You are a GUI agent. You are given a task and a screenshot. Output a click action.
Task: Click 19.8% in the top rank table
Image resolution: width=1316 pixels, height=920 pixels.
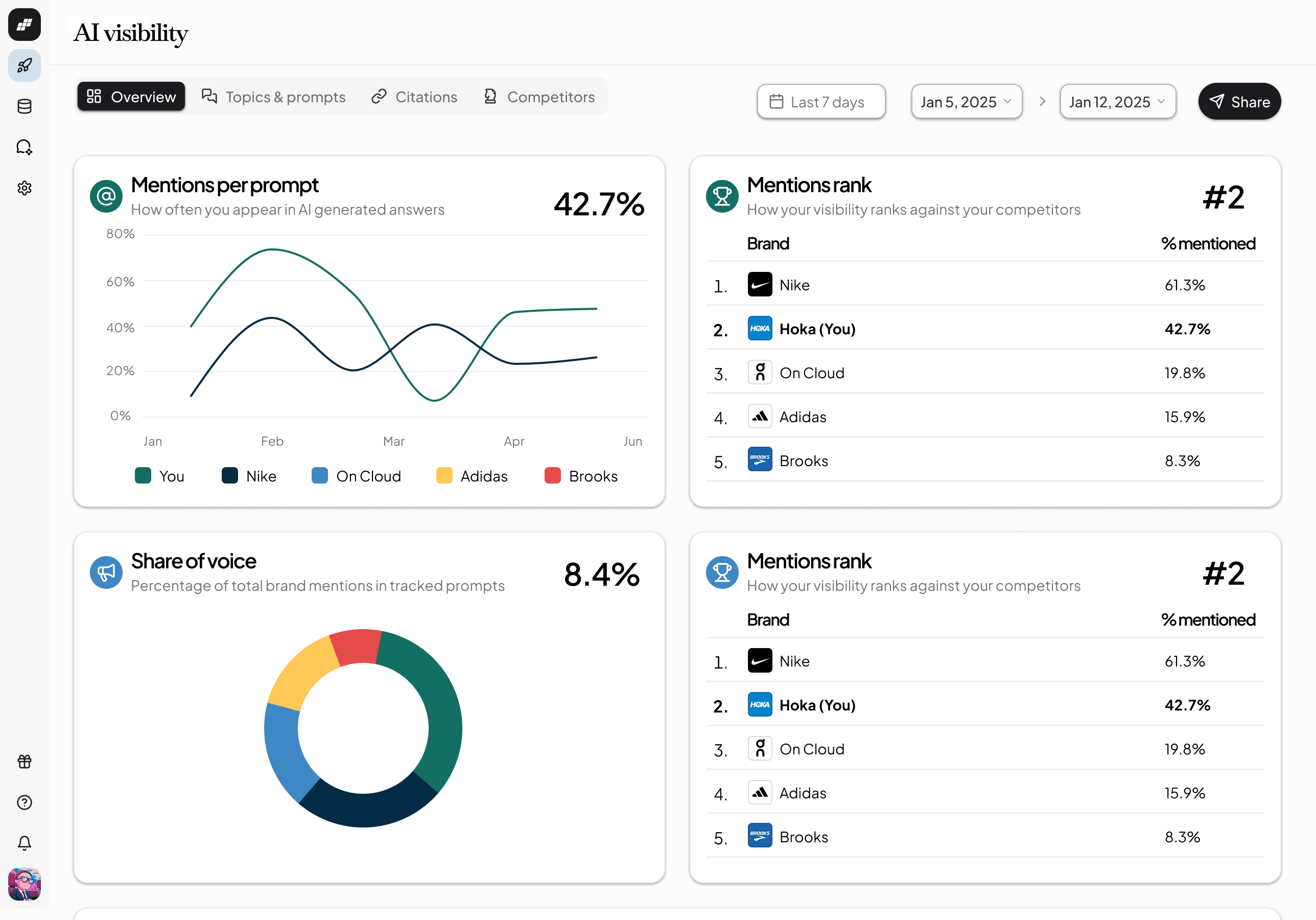pos(1185,373)
